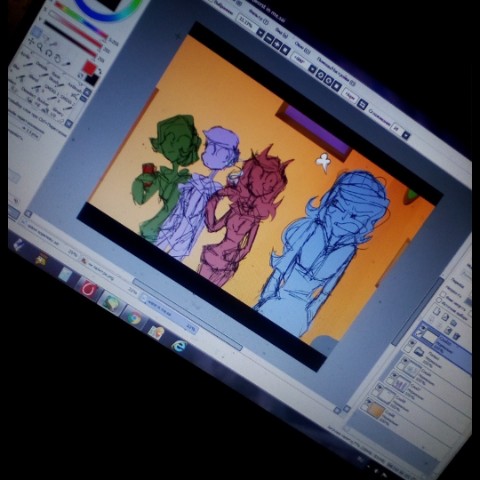
Task: Open the stabilizer value dropdown
Action: click(x=406, y=135)
